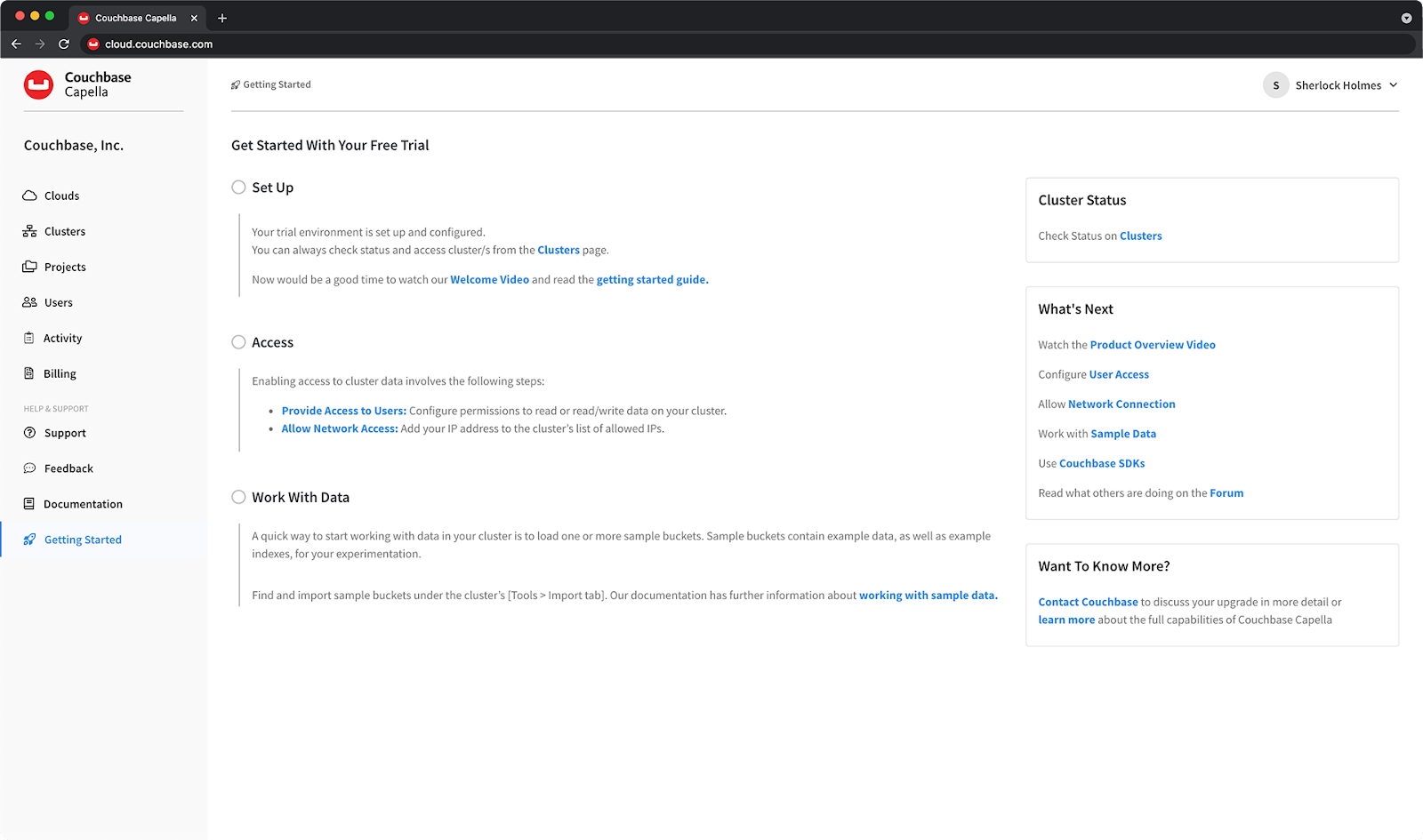Viewport: 1423px width, 840px height.
Task: Open the Billing section
Action: pos(60,373)
